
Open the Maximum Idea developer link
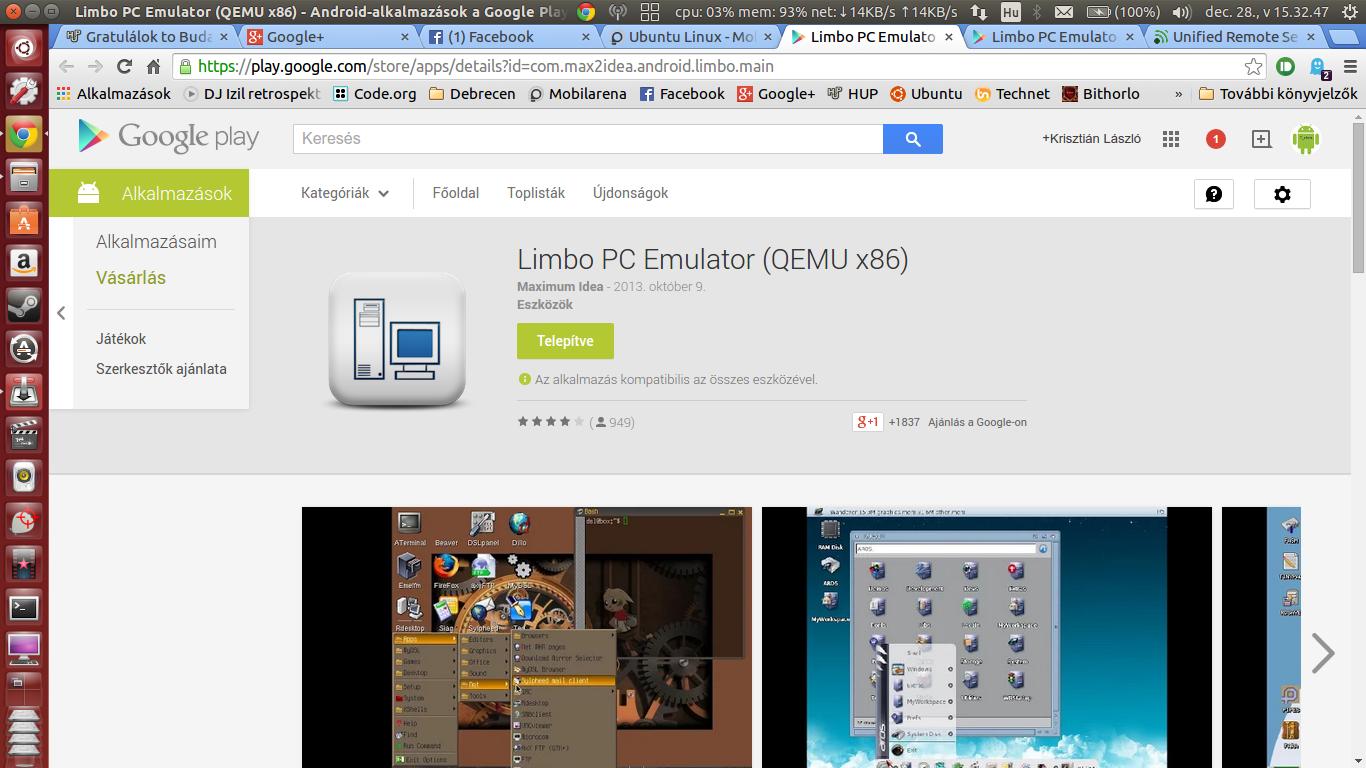click(x=560, y=287)
